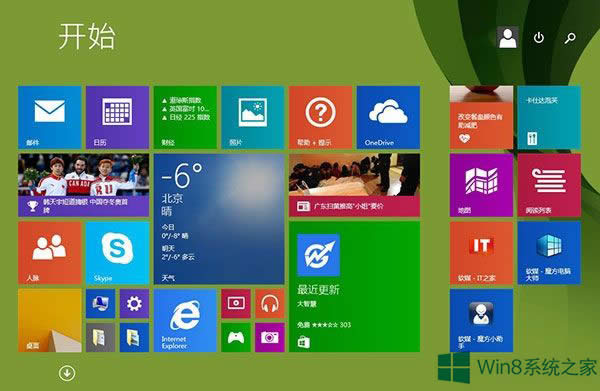Click the search magnifier icon
600x391 pixels.
[x=570, y=38]
